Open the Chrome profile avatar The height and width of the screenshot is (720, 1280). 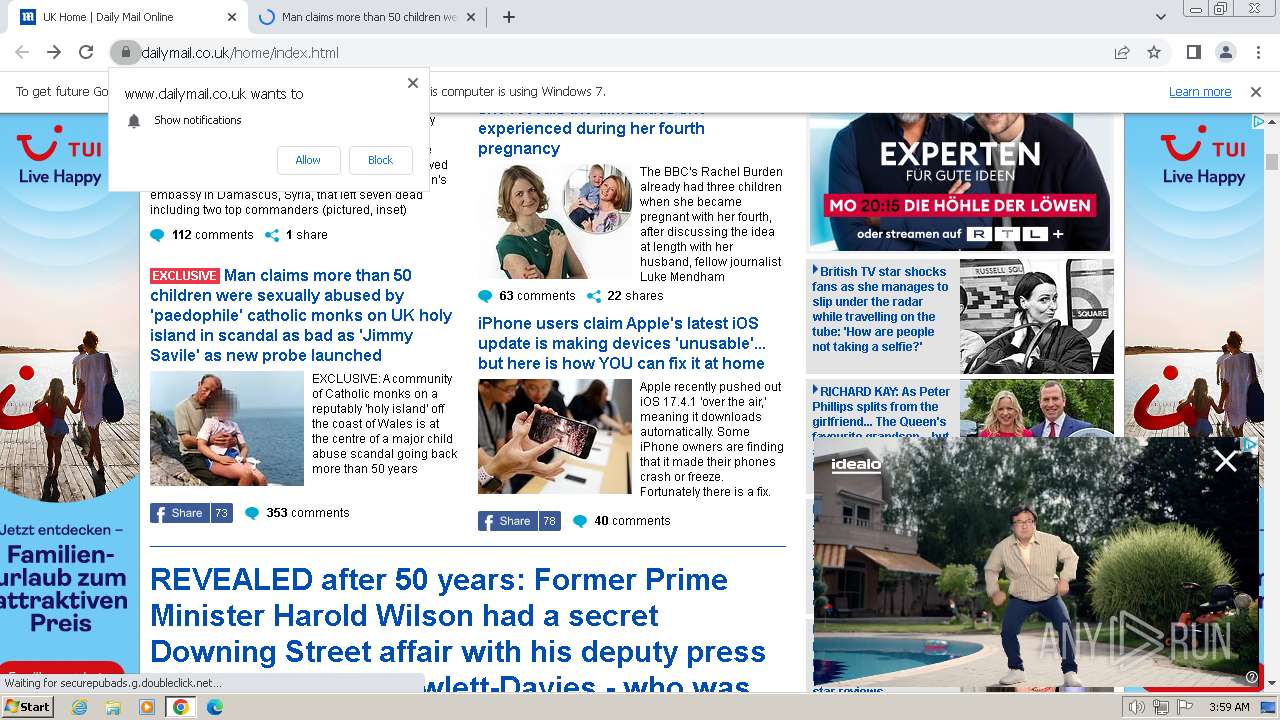coord(1226,52)
